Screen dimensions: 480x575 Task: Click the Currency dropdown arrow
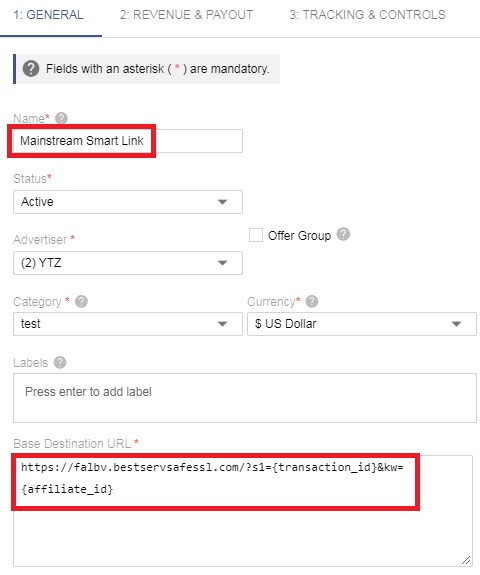point(456,324)
